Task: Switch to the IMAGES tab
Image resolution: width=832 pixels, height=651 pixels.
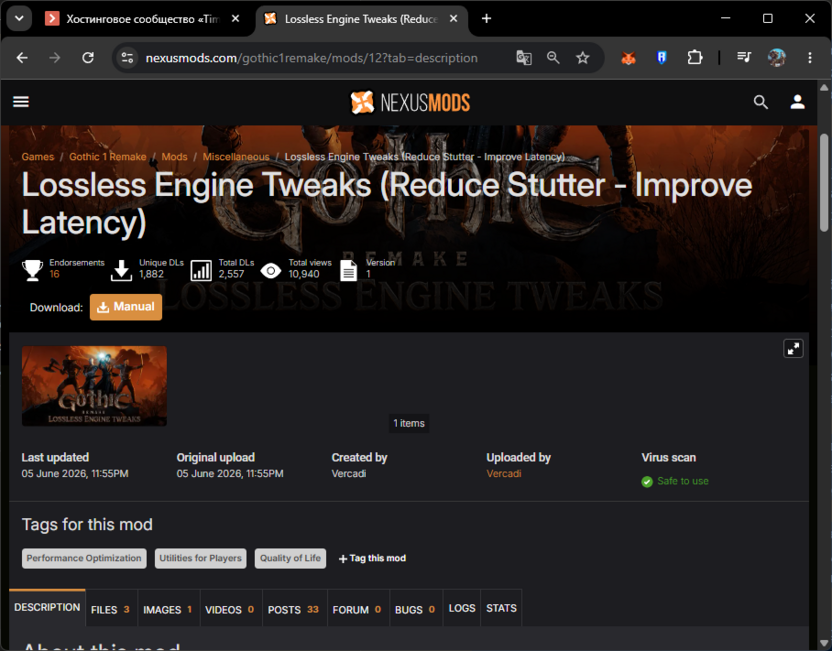Action: tap(168, 609)
